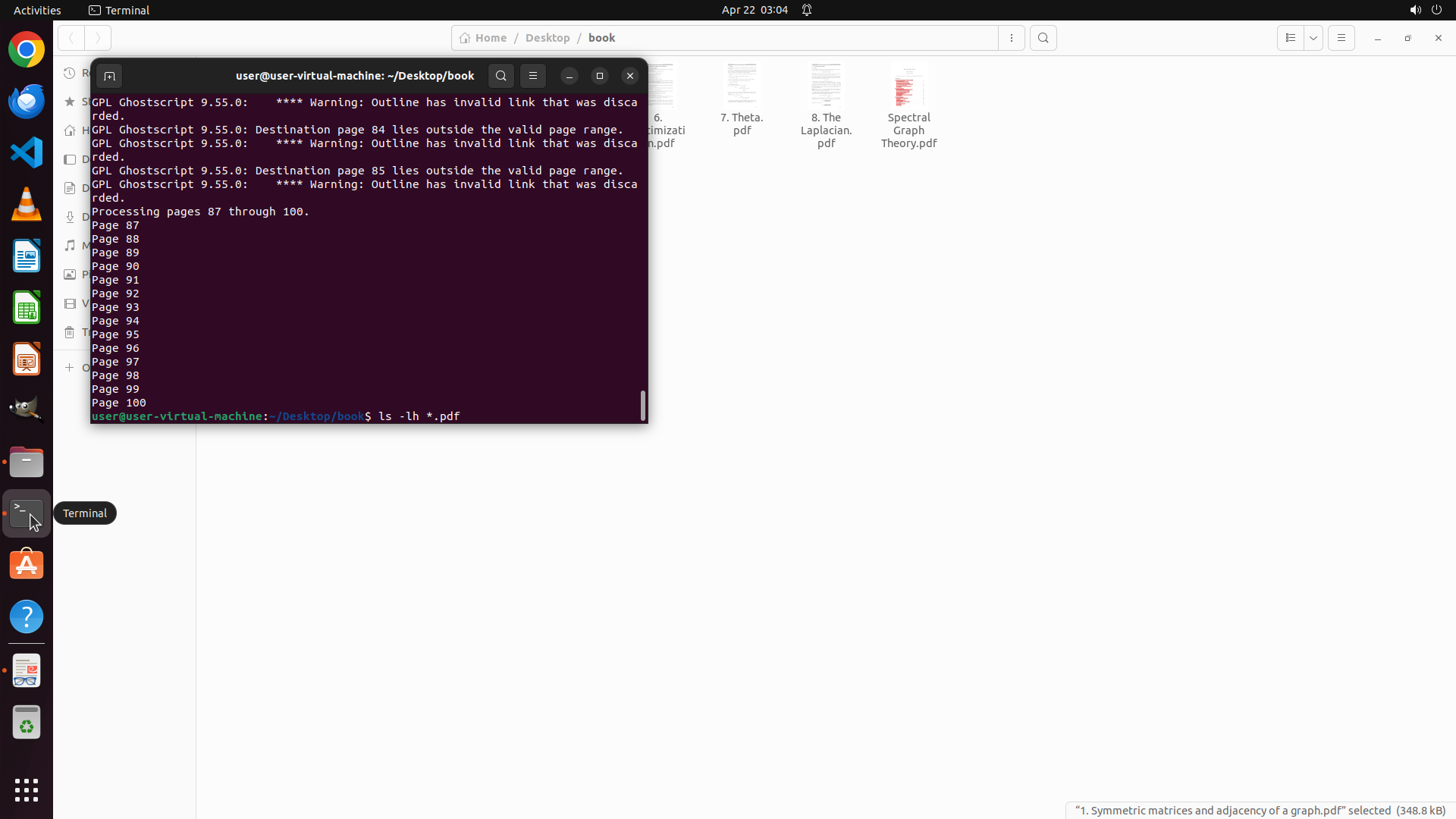Expand view options dropdown arrow
1456x819 pixels.
pos(1313,38)
